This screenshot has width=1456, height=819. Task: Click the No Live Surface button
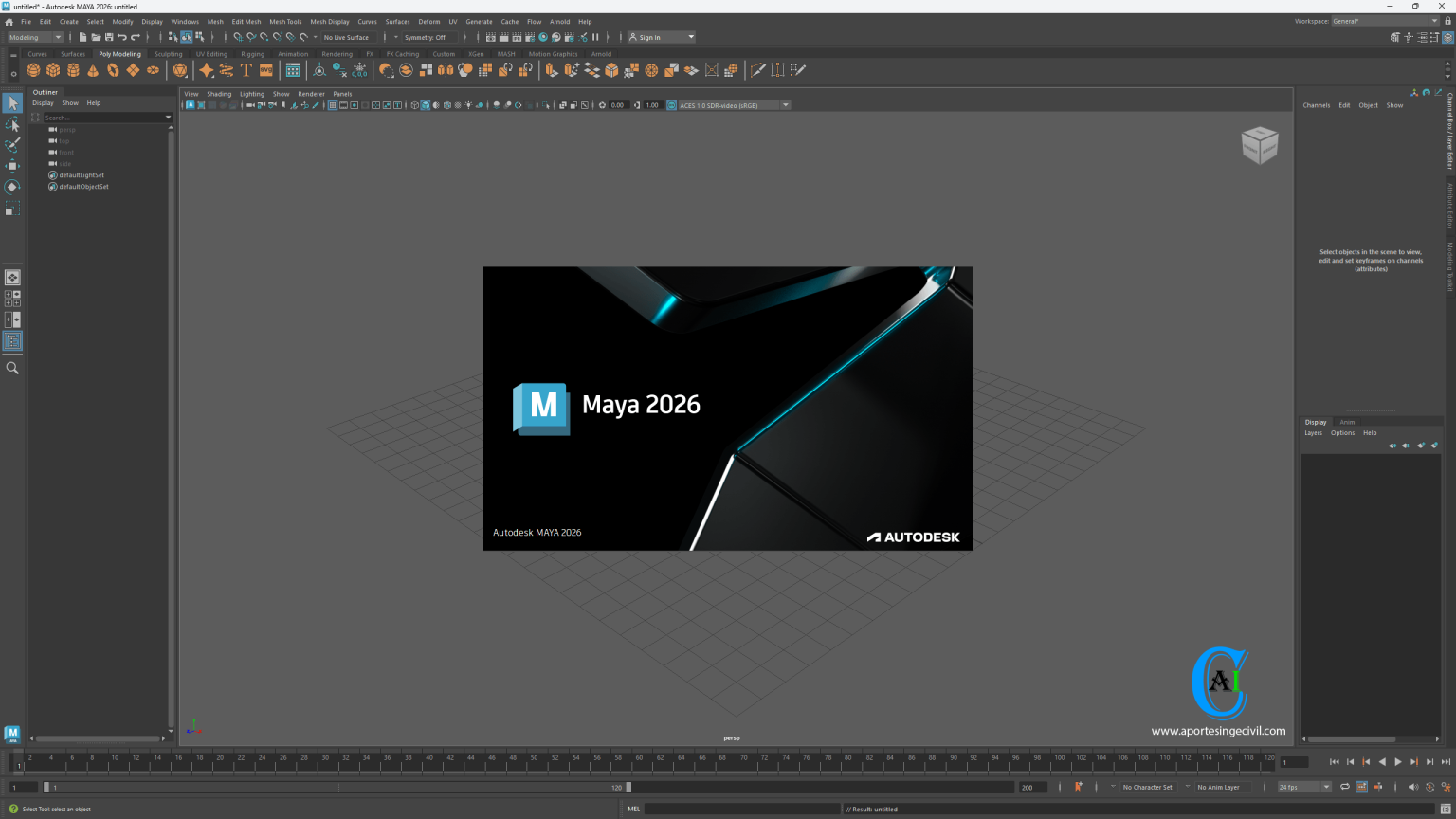[x=347, y=37]
